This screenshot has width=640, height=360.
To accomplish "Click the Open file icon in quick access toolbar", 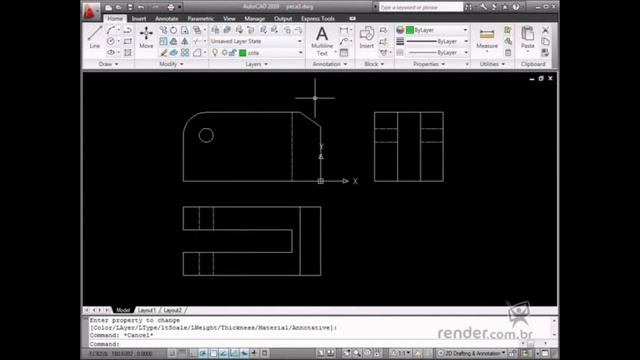I will point(119,7).
